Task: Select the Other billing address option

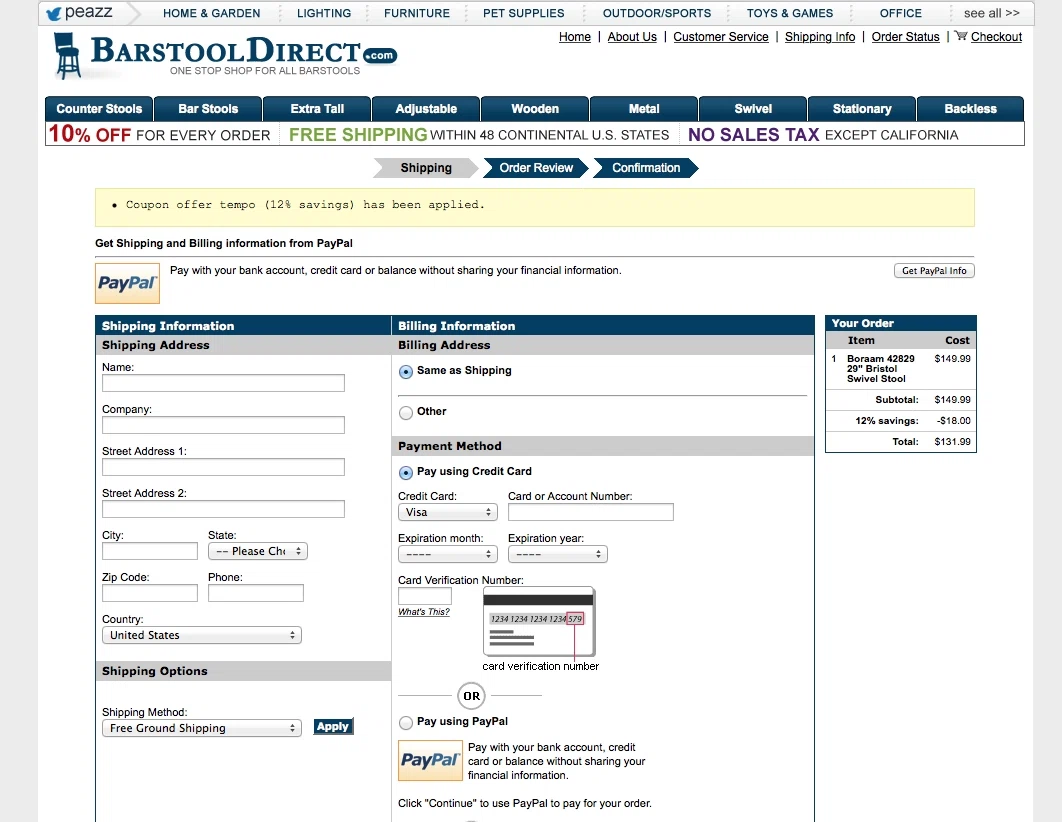Action: point(406,412)
